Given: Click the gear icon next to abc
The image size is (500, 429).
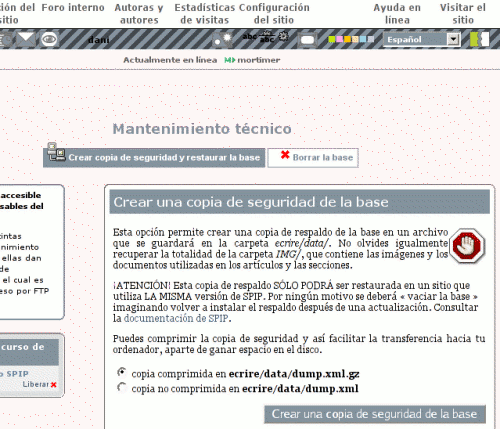Looking at the screenshot, I should click(x=283, y=36).
